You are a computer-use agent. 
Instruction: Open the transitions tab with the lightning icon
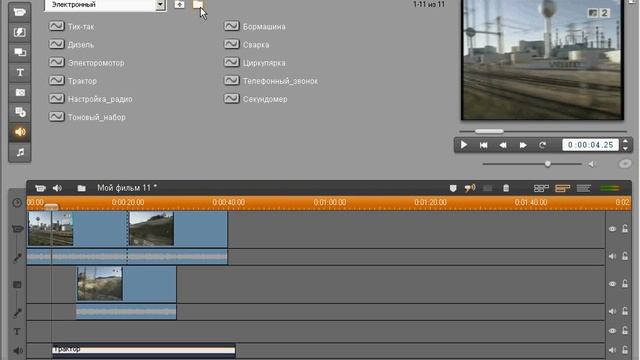click(20, 32)
